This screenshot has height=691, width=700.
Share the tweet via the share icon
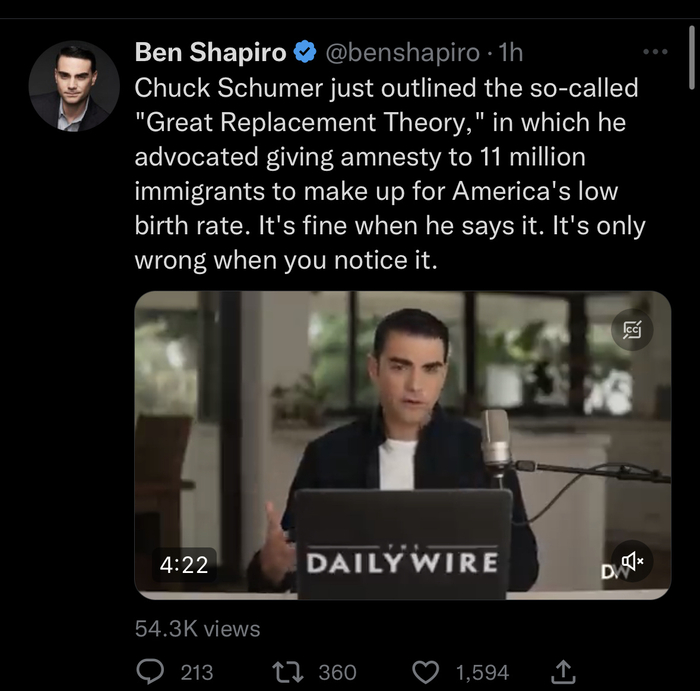[x=563, y=672]
